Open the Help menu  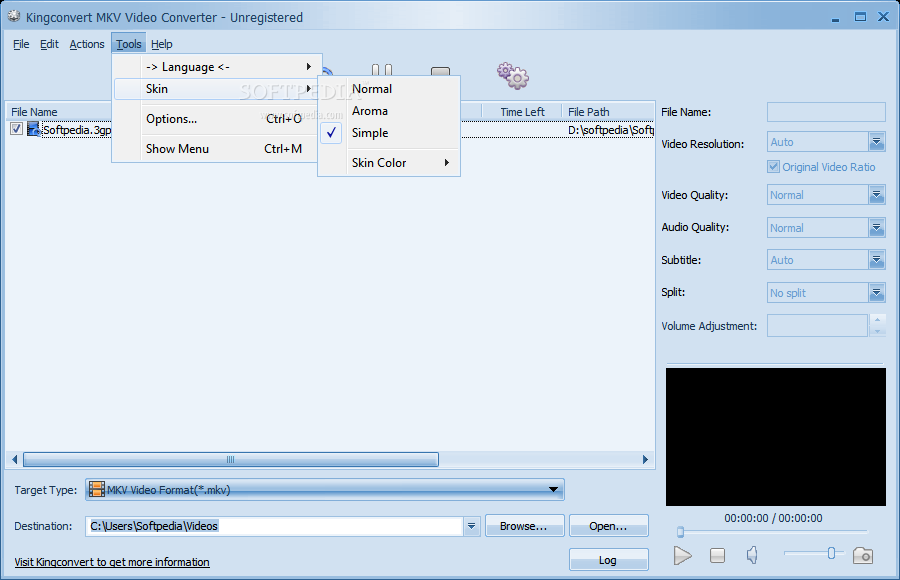click(162, 44)
